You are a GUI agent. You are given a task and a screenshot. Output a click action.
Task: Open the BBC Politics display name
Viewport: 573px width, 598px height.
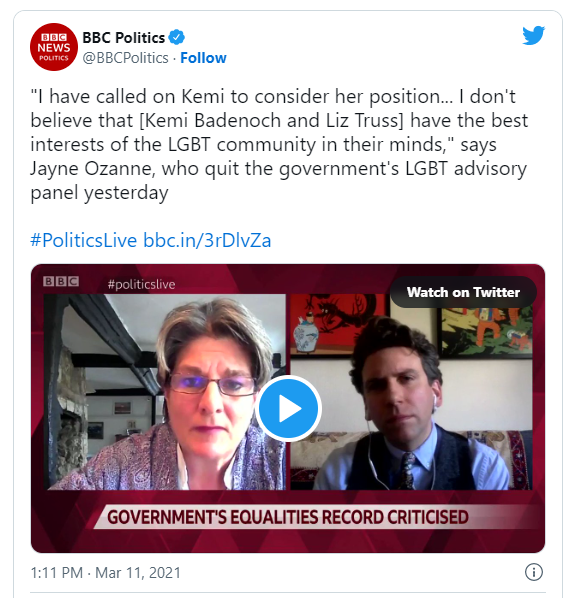point(124,37)
